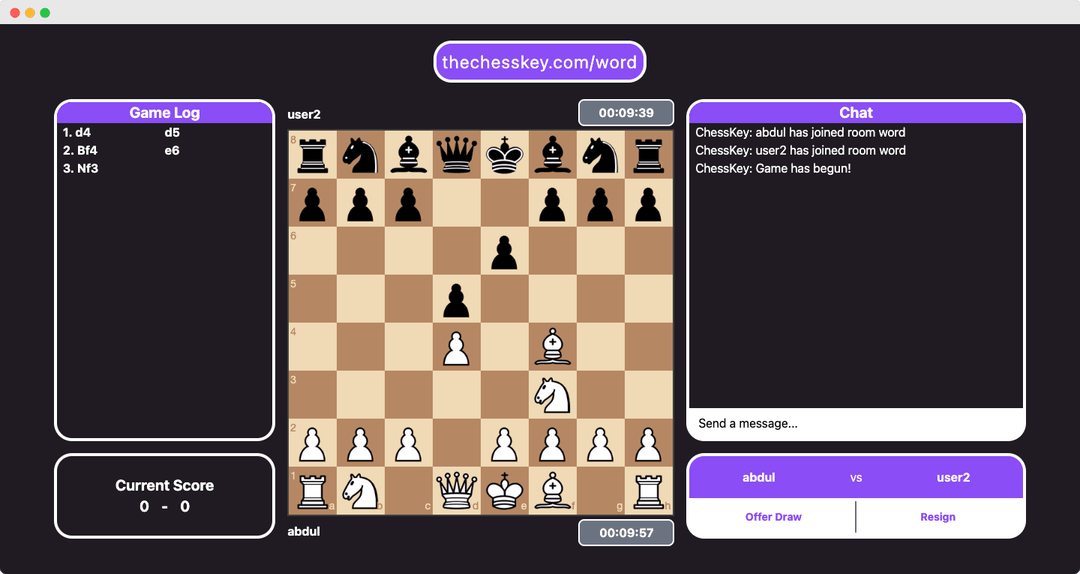Resign the current game

(938, 517)
